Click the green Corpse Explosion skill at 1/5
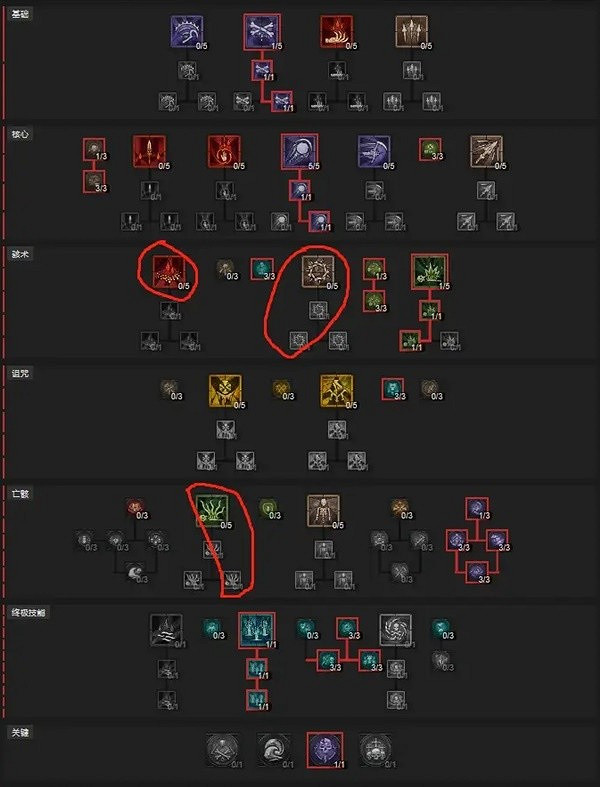This screenshot has height=787, width=600. [x=430, y=272]
